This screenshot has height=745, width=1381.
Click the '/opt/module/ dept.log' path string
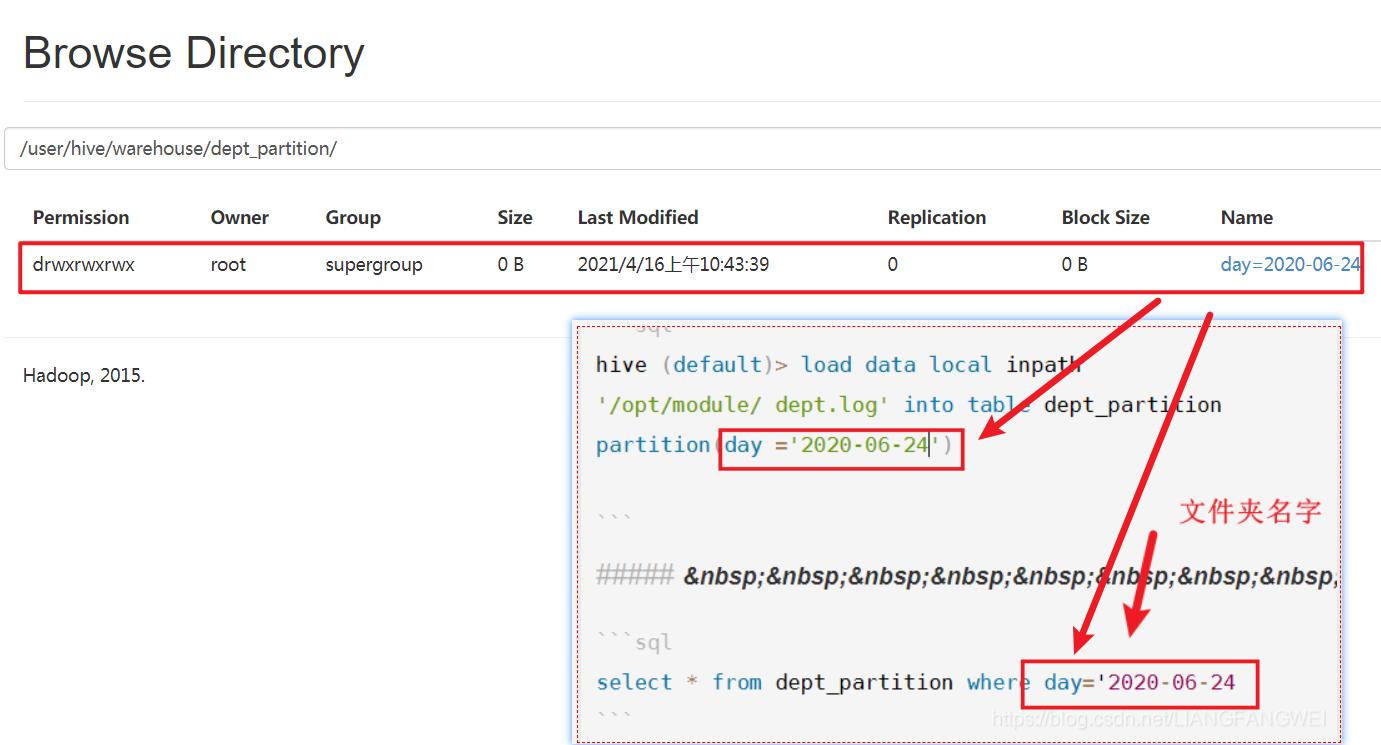point(742,405)
